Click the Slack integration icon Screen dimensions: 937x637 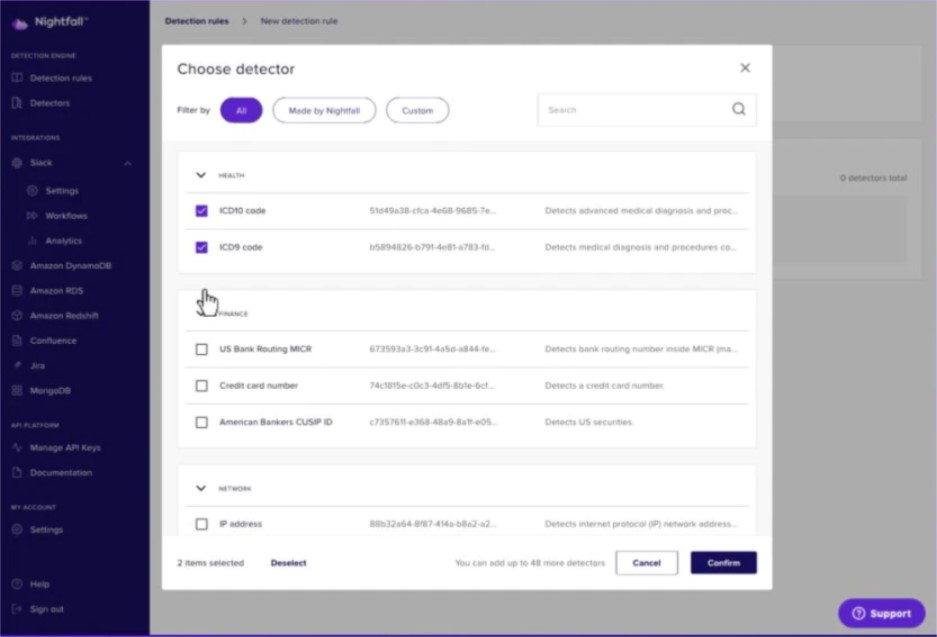tap(17, 163)
